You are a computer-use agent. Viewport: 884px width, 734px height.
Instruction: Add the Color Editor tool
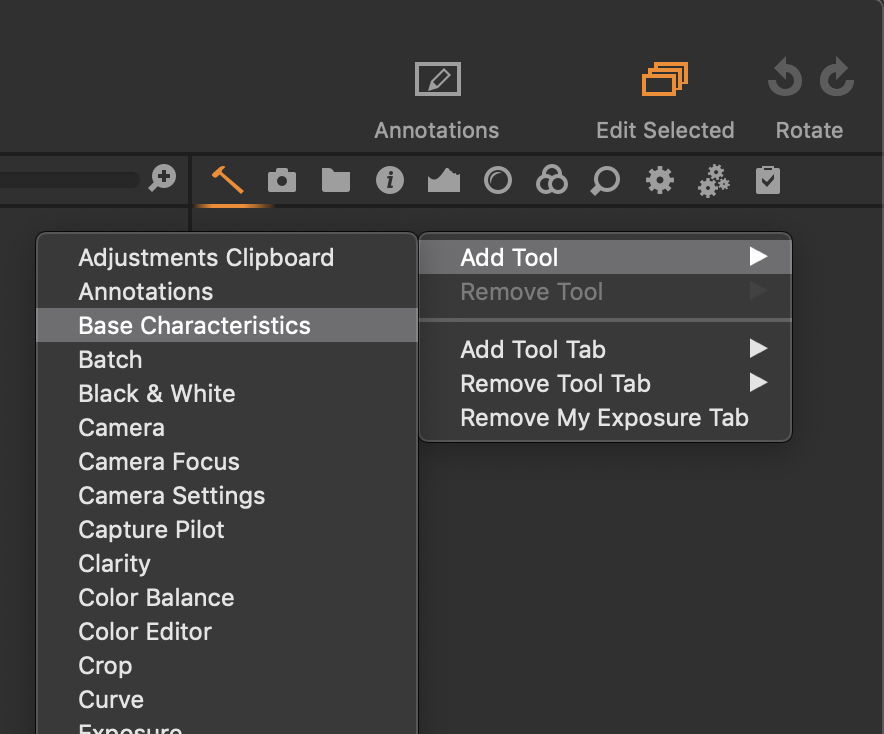click(145, 631)
